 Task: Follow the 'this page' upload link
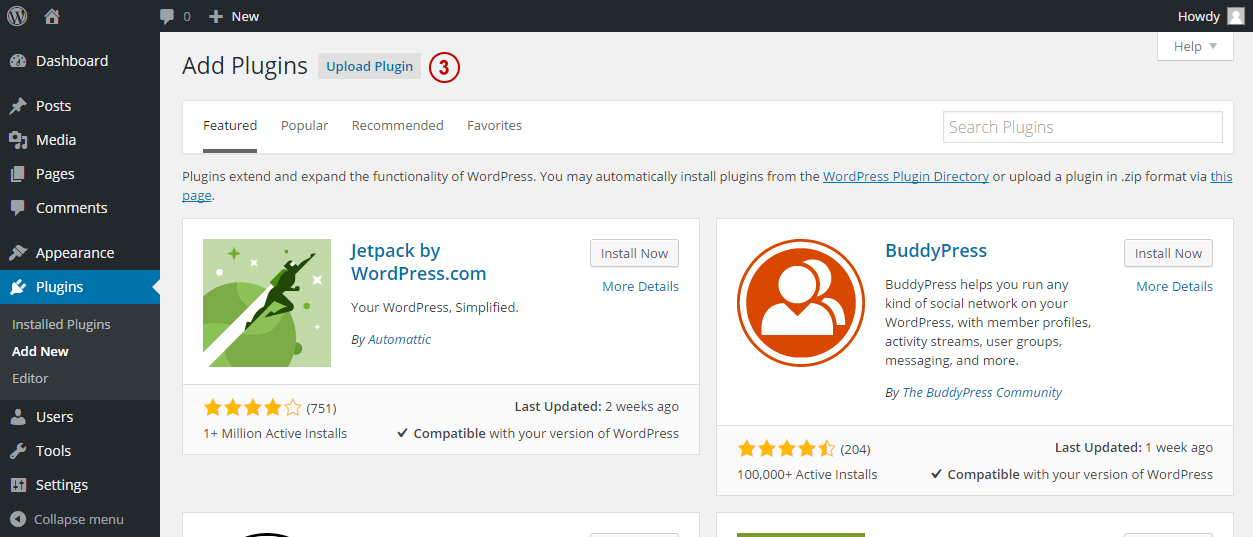pyautogui.click(x=1221, y=176)
